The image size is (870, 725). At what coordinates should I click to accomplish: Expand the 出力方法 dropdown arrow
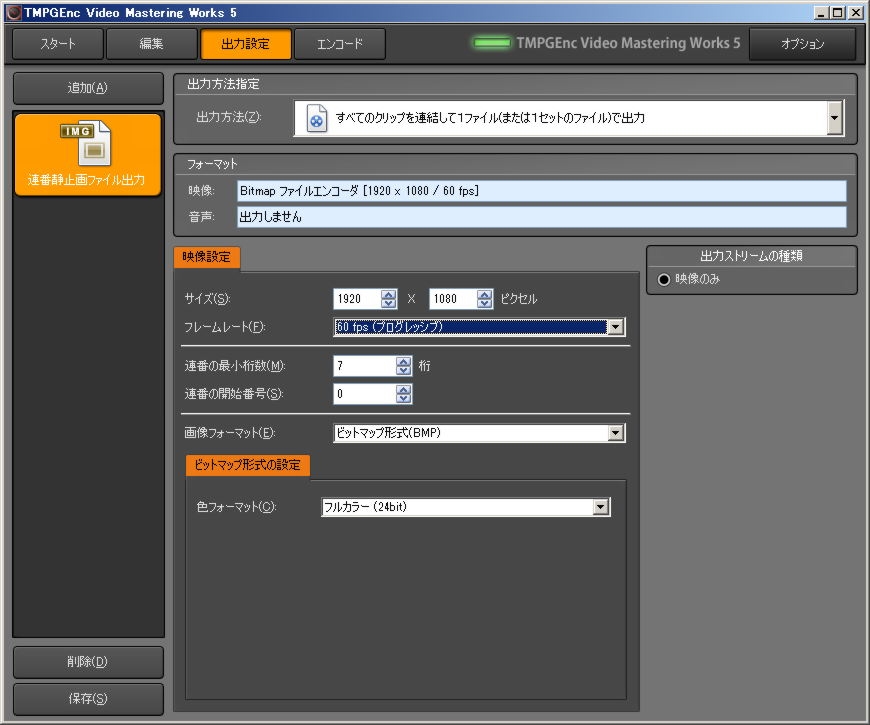tap(834, 118)
